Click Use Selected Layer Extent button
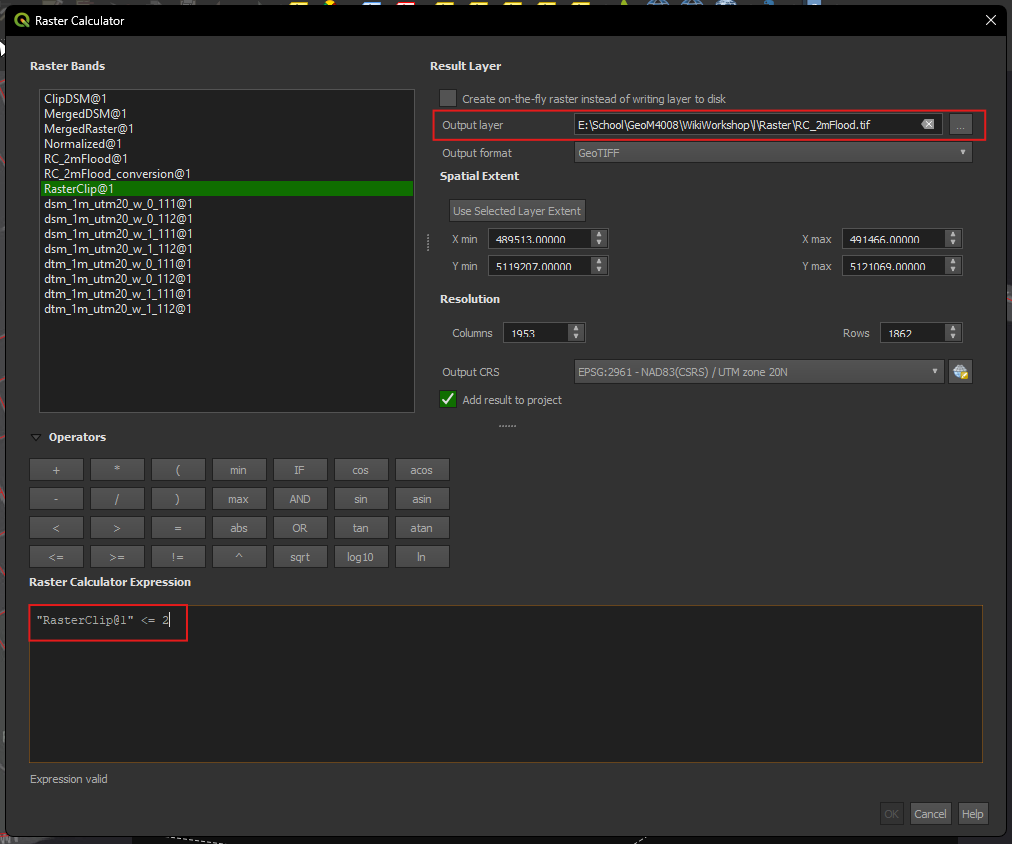Viewport: 1012px width, 844px height. click(x=517, y=211)
